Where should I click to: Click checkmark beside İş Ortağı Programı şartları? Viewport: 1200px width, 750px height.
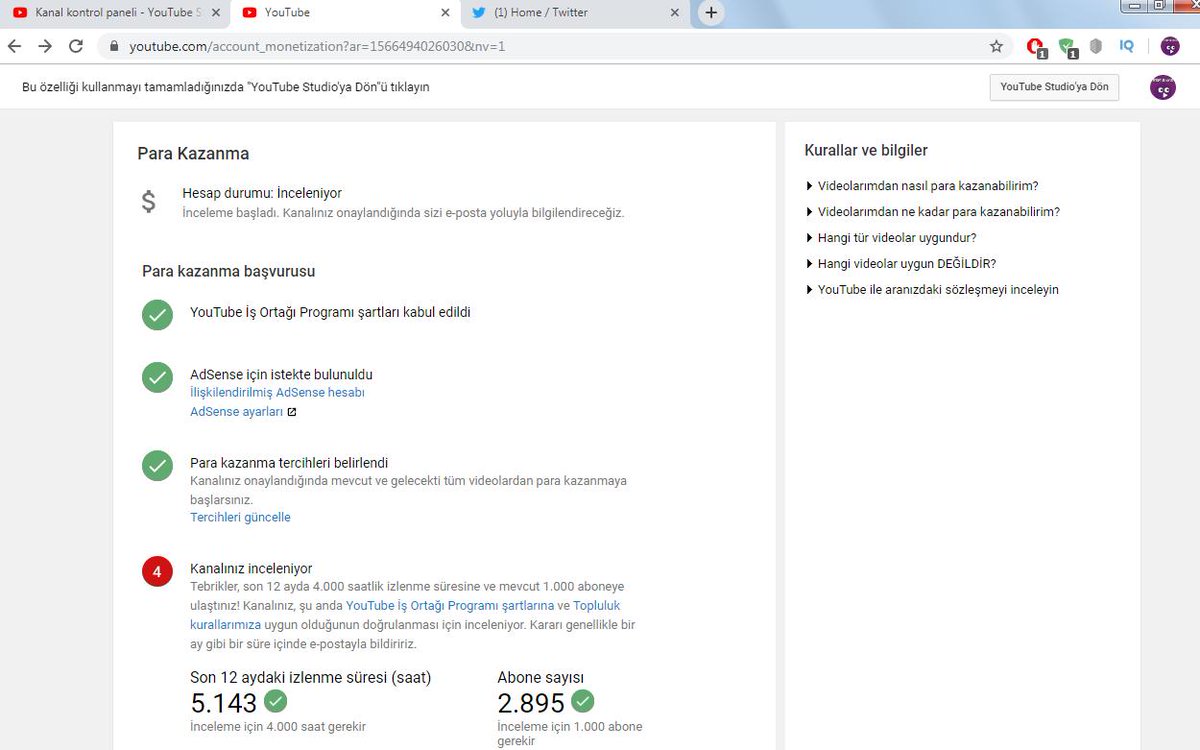(x=157, y=314)
